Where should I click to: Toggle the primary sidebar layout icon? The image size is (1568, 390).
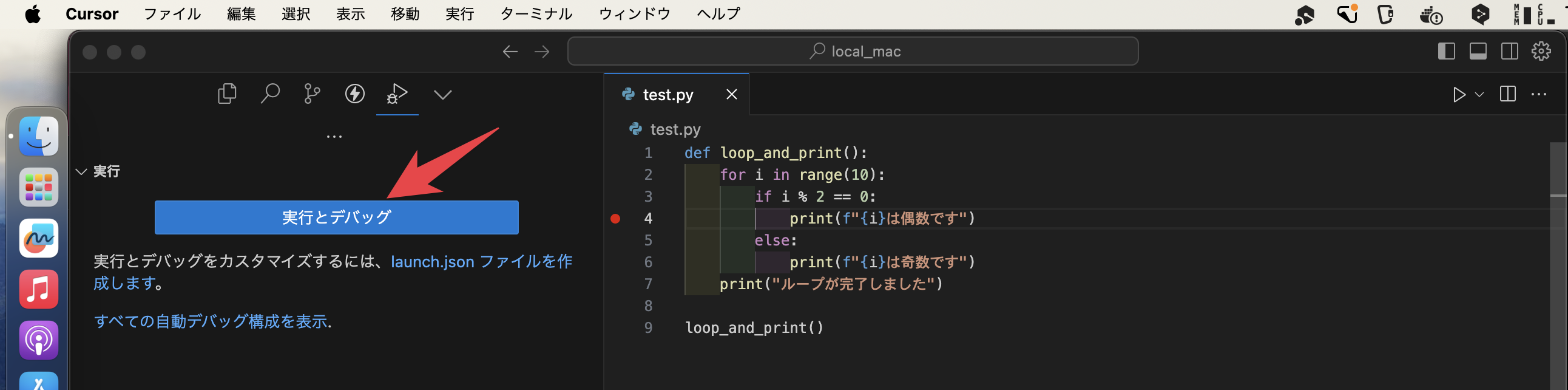click(x=1446, y=51)
